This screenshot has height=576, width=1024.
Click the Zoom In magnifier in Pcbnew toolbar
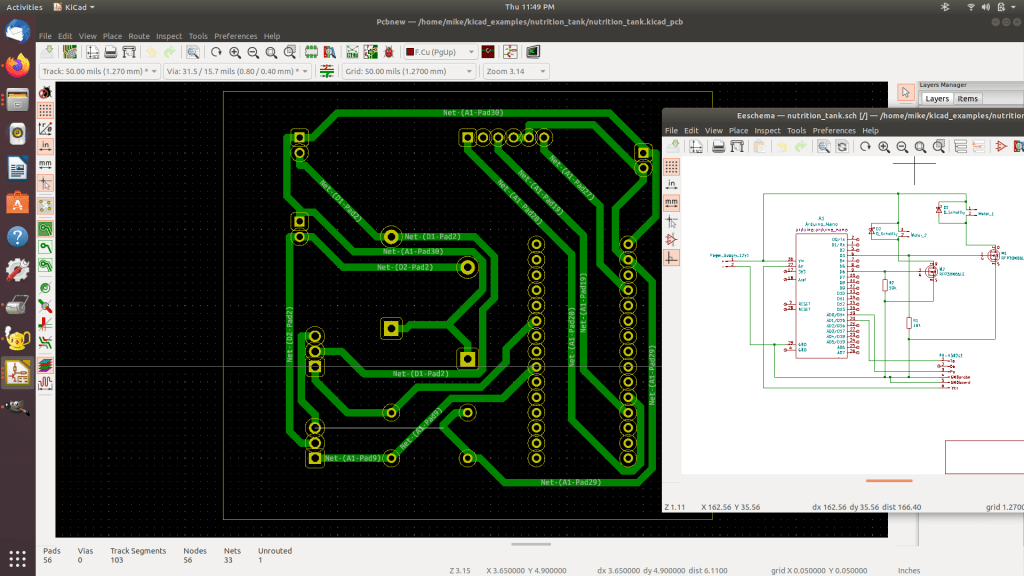click(234, 51)
